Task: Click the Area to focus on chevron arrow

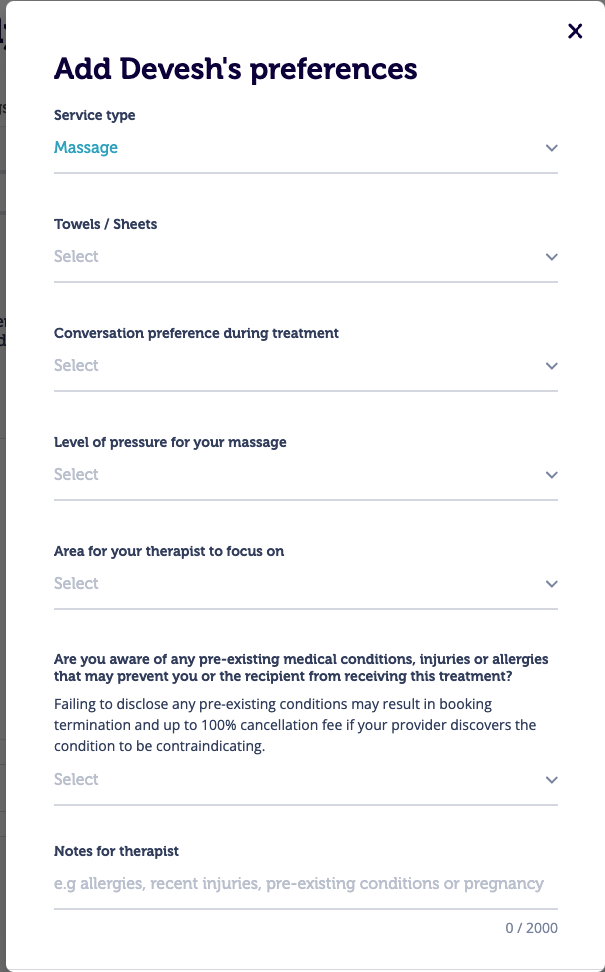Action: [551, 584]
